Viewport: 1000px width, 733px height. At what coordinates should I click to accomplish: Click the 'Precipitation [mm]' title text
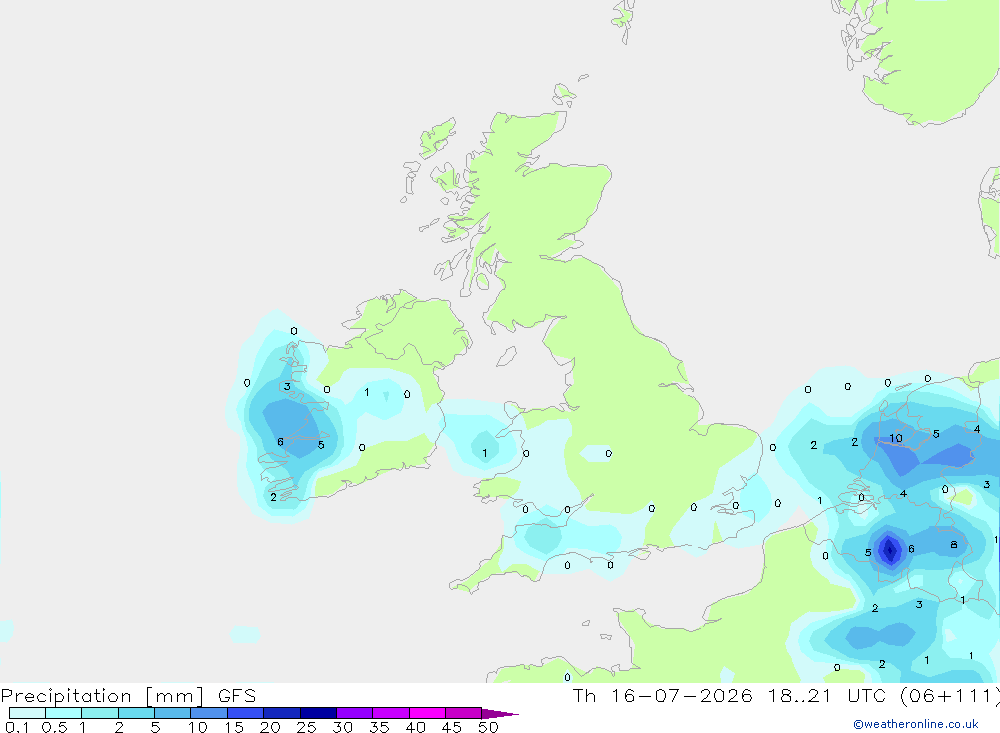point(102,696)
